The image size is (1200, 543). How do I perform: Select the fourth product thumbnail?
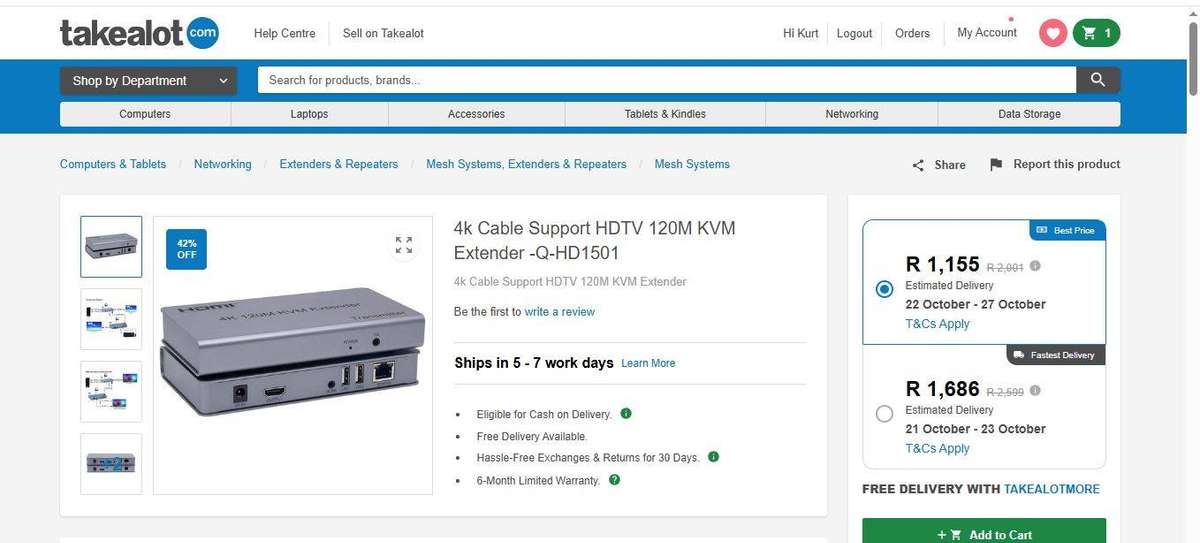point(111,464)
